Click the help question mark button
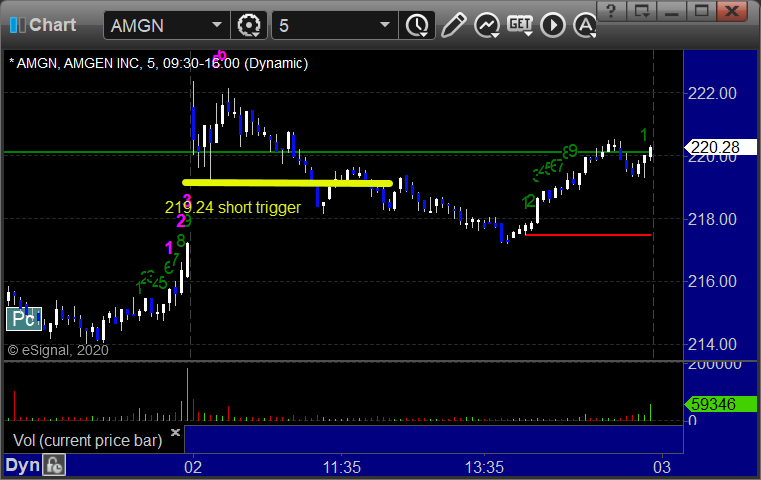 click(x=612, y=11)
